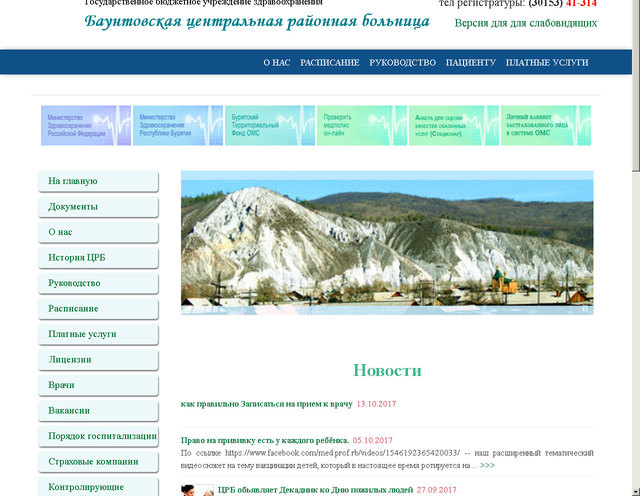Image resolution: width=640 pixels, height=496 pixels.
Task: Click the Версия для слабовидящих link
Action: point(526,23)
